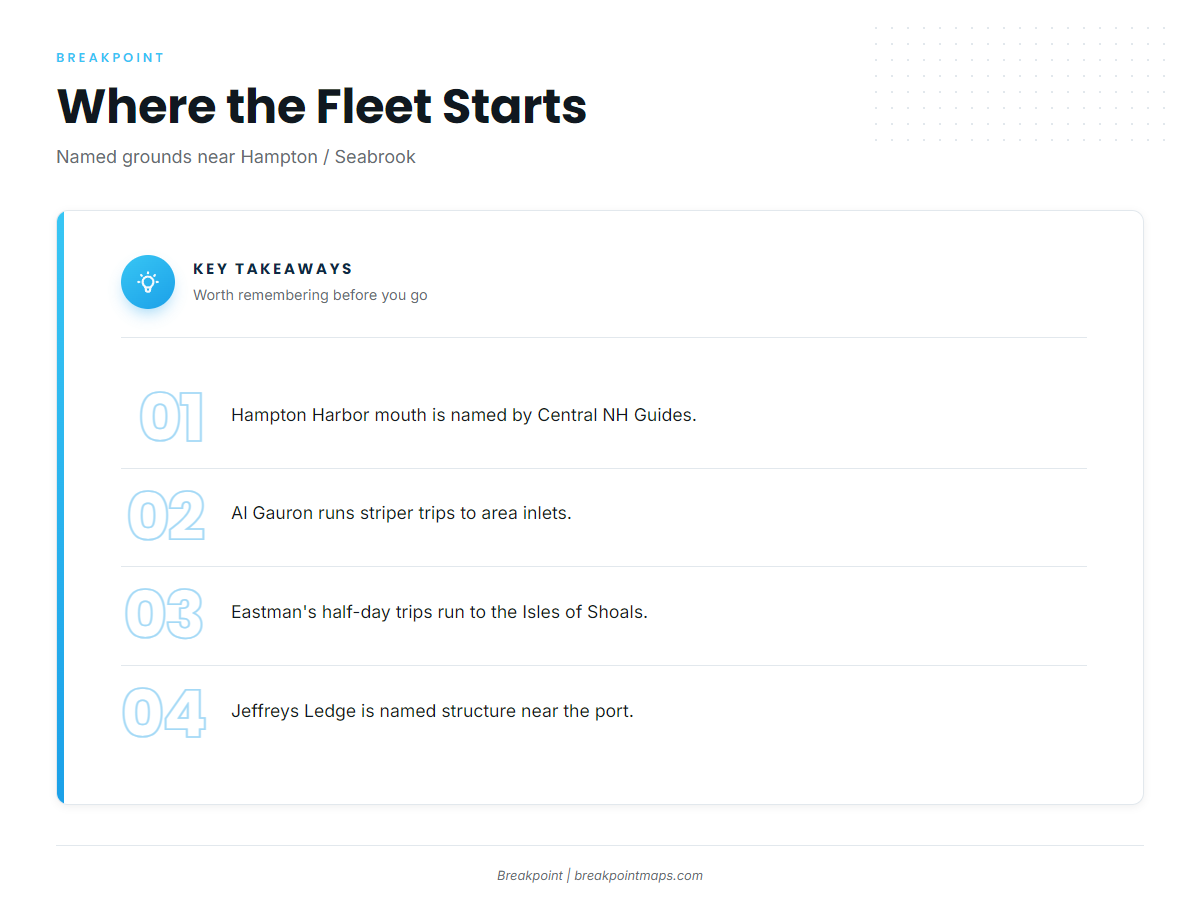Click the Central NH Guides phrase
Viewport: 1200px width, 910px height.
point(616,415)
